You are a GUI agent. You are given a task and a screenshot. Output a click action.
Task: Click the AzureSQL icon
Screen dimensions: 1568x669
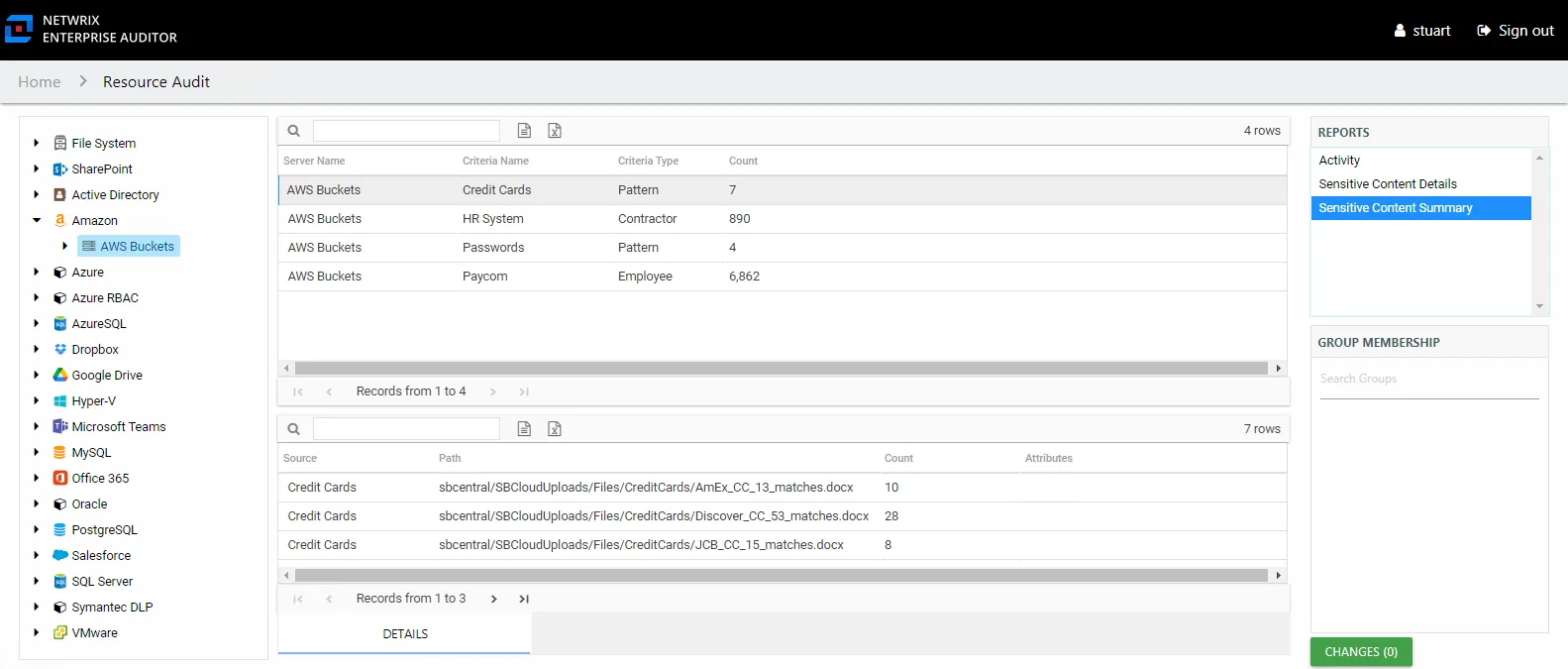60,323
